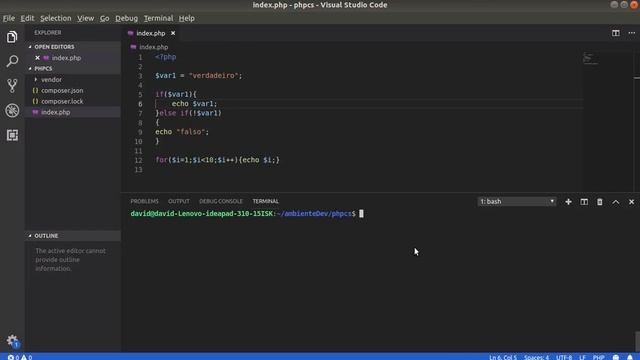Open the Manage gear menu
The height and width of the screenshot is (360, 640).
tap(12, 340)
